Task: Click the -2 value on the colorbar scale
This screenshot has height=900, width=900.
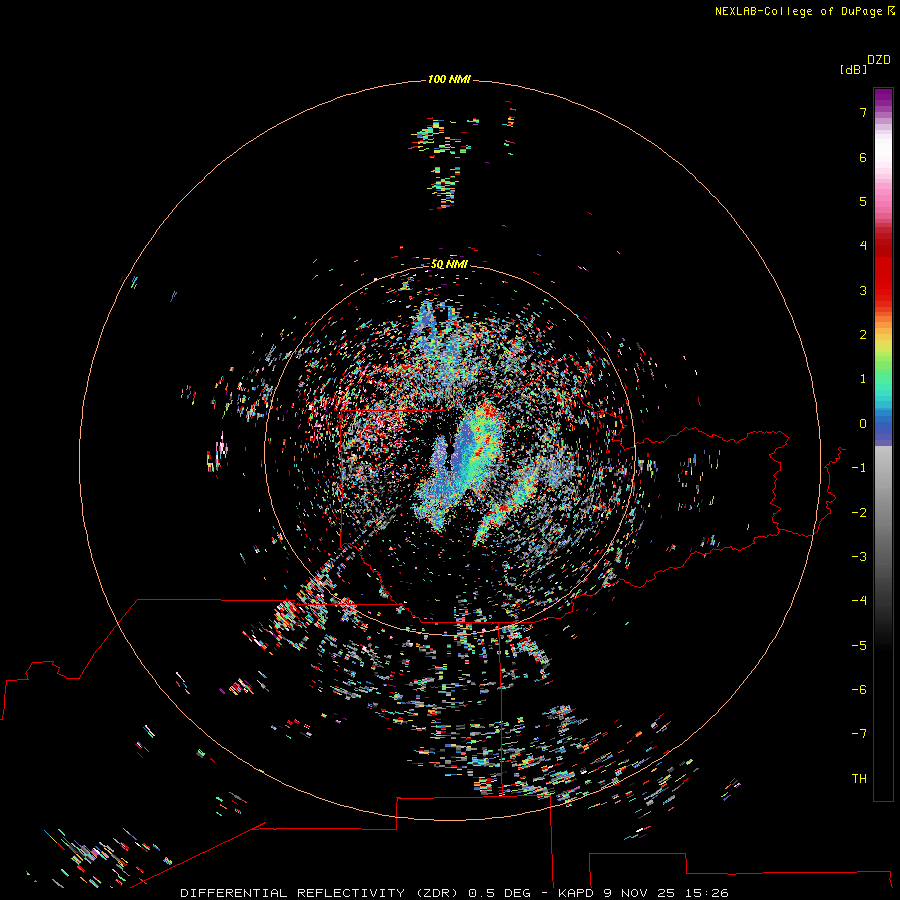Action: coord(859,513)
